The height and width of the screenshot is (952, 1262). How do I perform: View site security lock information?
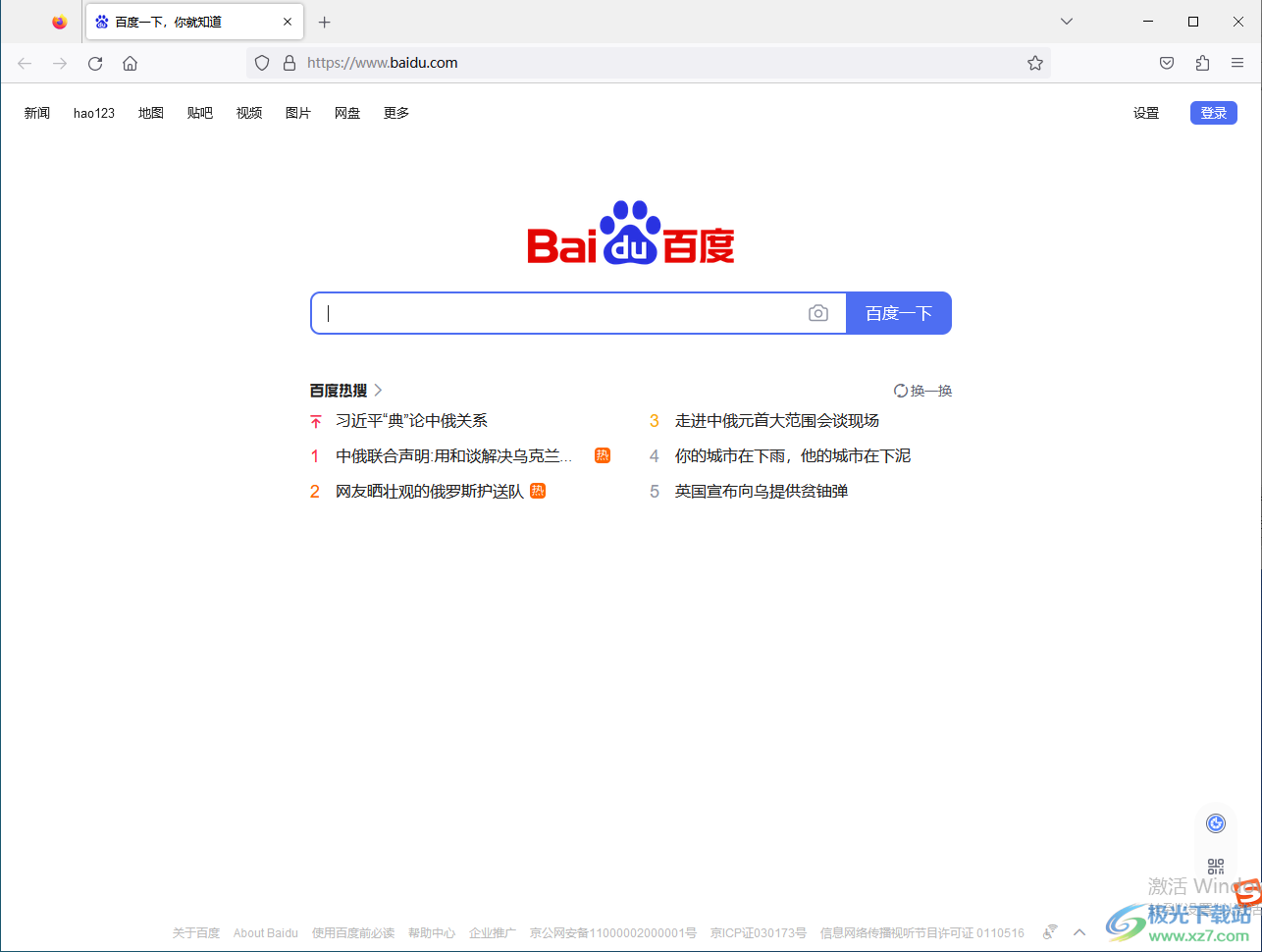(x=289, y=63)
